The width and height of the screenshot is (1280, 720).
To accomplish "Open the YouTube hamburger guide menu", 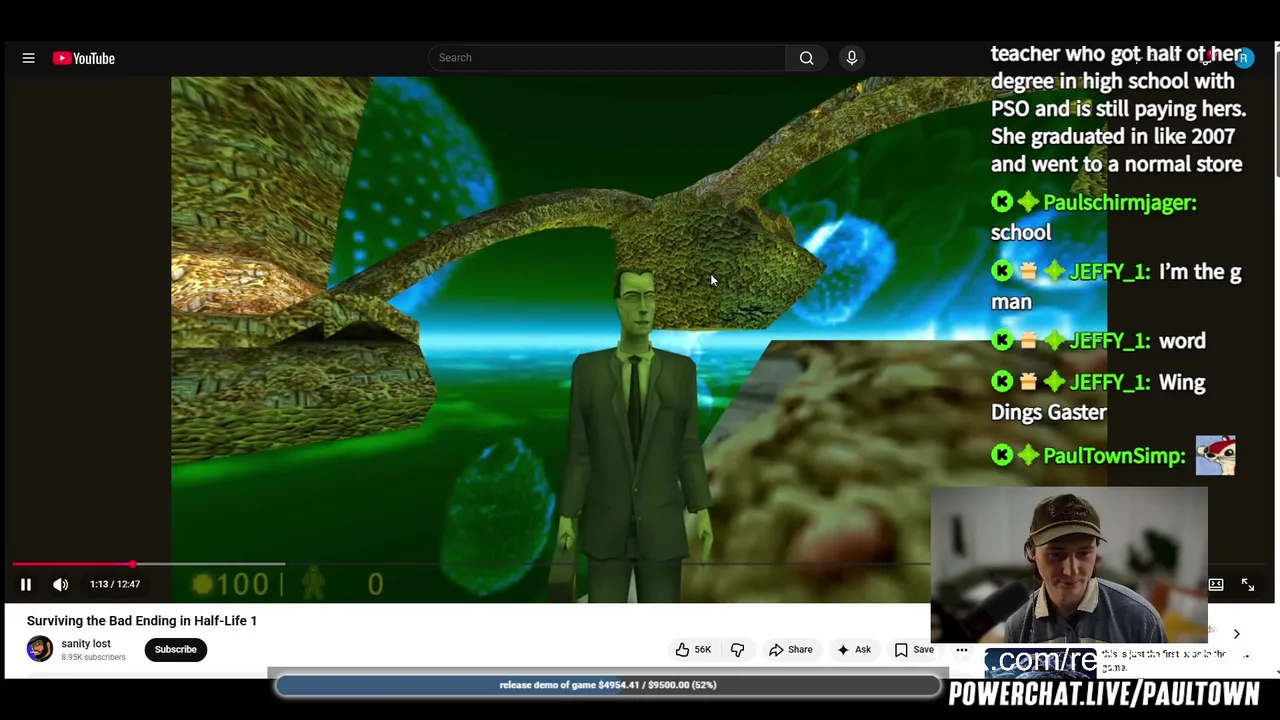I will (28, 58).
